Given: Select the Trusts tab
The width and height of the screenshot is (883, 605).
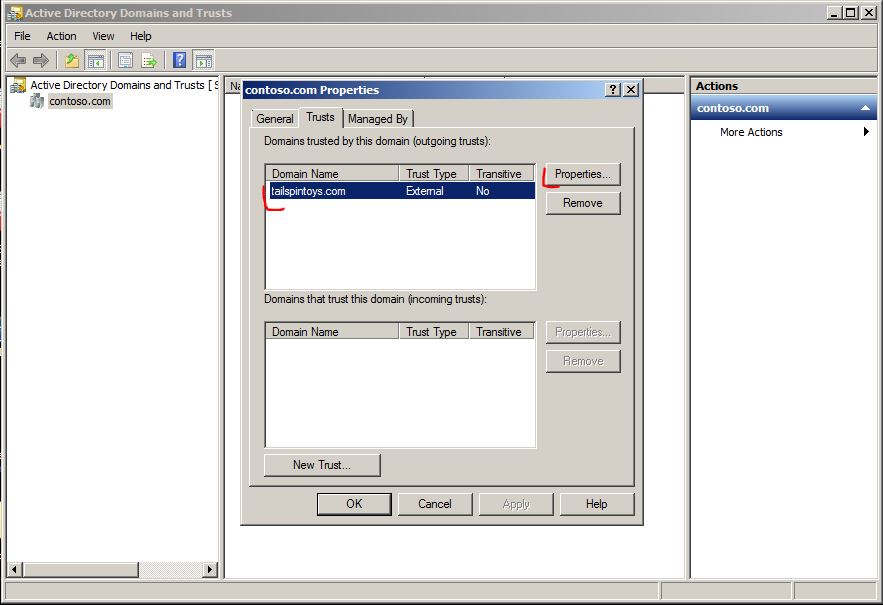Looking at the screenshot, I should [320, 117].
